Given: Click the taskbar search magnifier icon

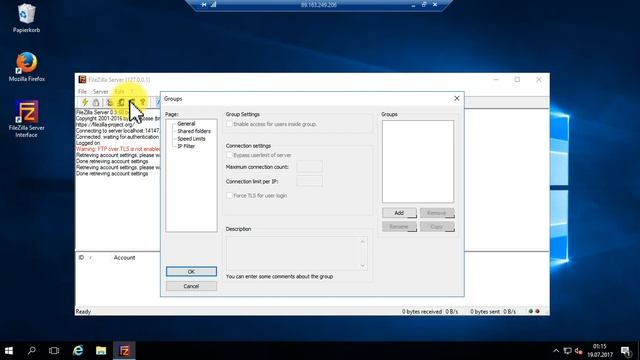Looking at the screenshot, I should click(x=31, y=351).
